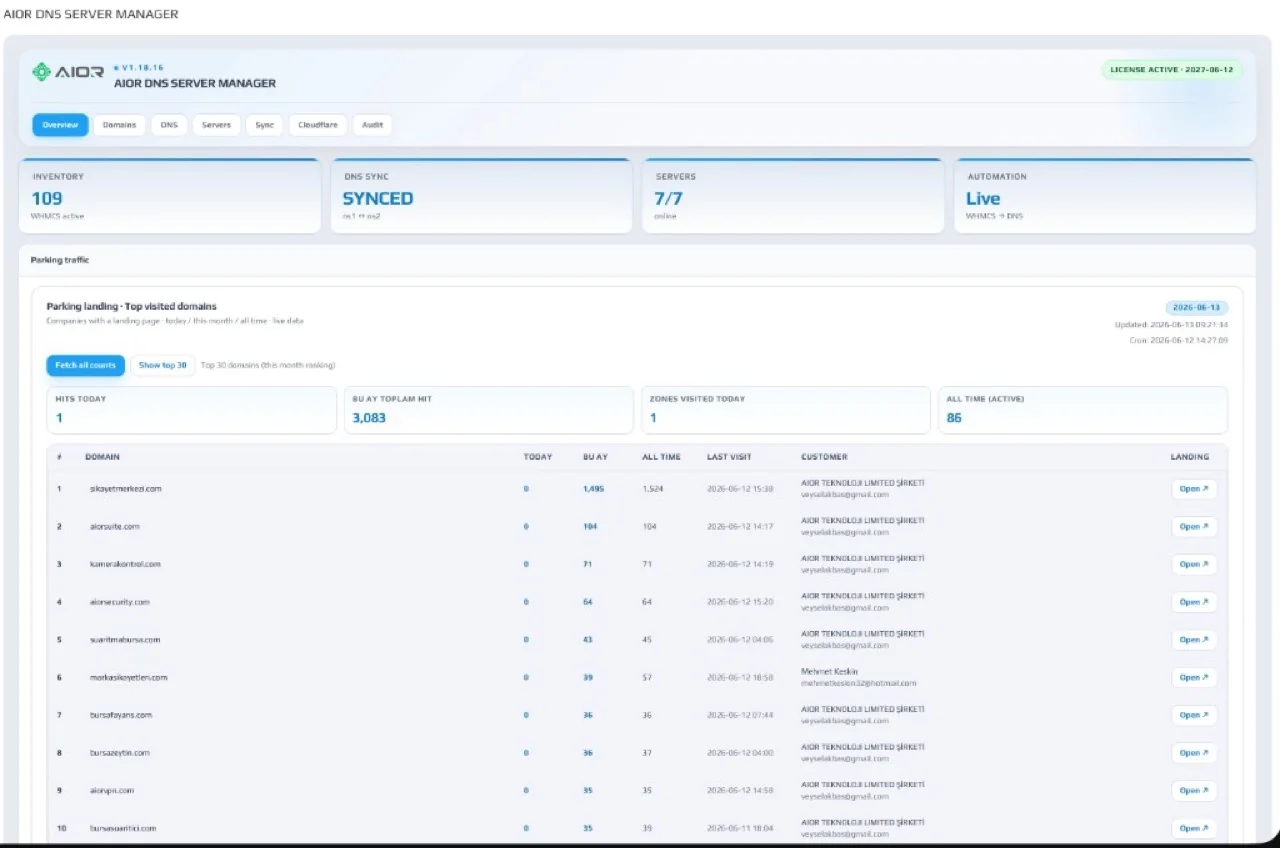This screenshot has height=848, width=1280.
Task: Go to the Servers tab
Action: point(216,125)
